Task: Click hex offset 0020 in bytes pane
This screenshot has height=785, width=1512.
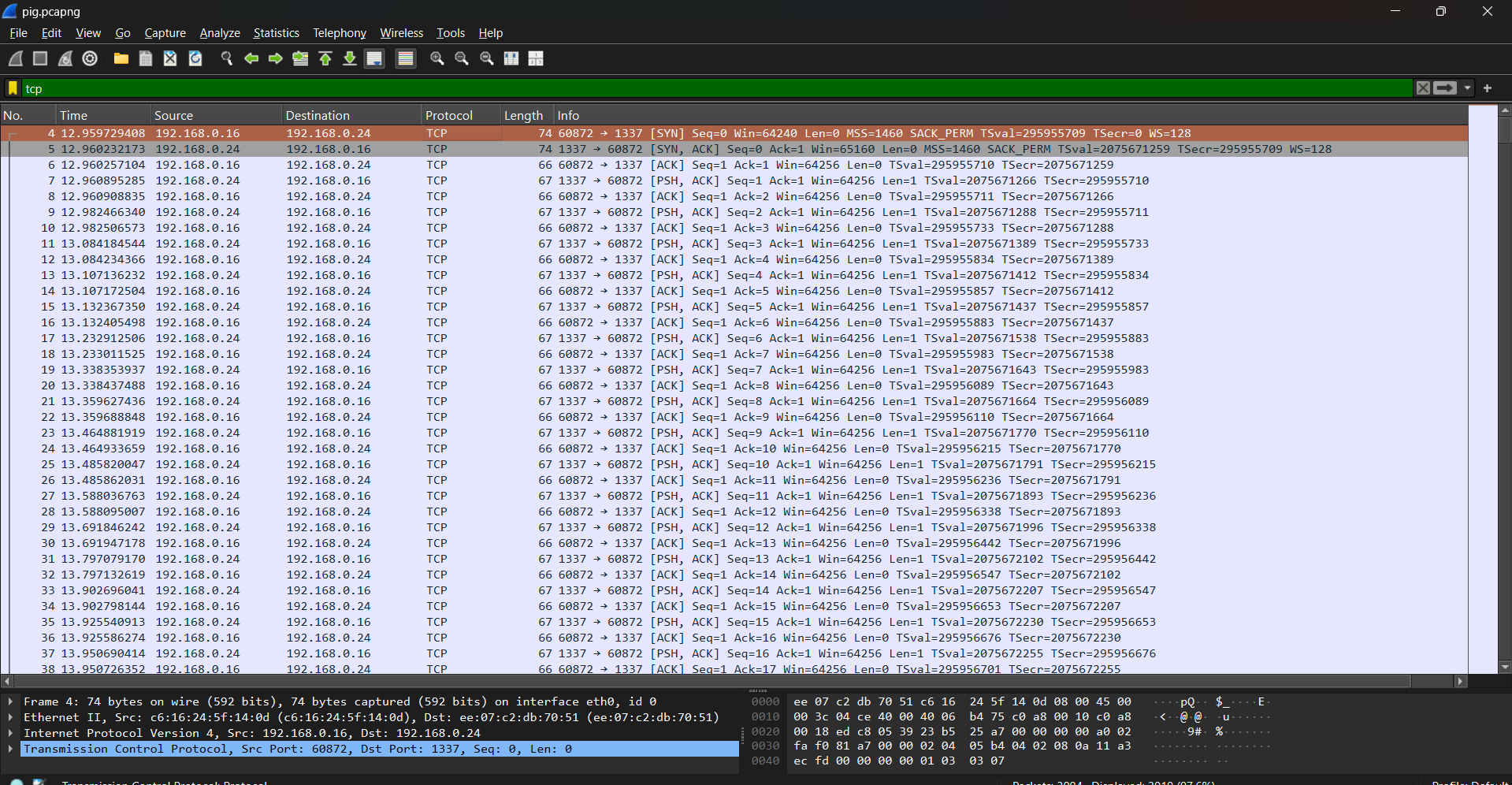Action: pyautogui.click(x=765, y=731)
